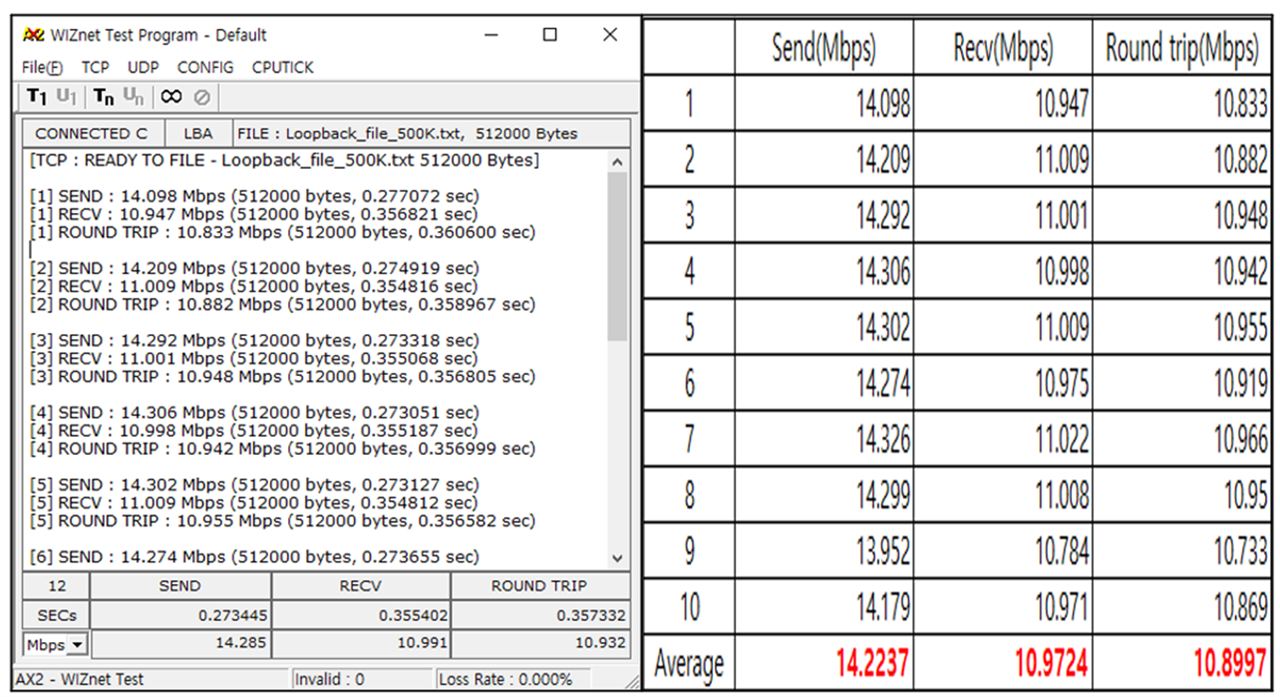Viewport: 1280px width, 697px height.
Task: Click the LBA status cell
Action: click(196, 133)
